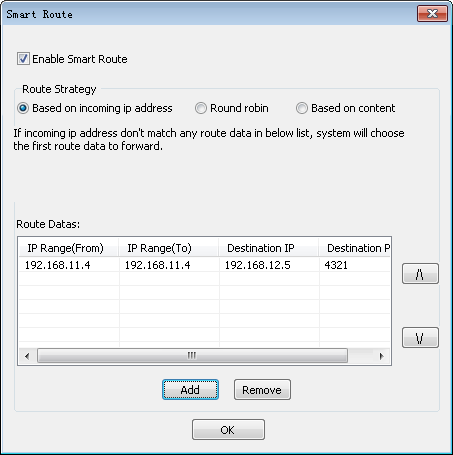The width and height of the screenshot is (453, 455).
Task: Click the IP Range(From) column header
Action: click(x=68, y=248)
